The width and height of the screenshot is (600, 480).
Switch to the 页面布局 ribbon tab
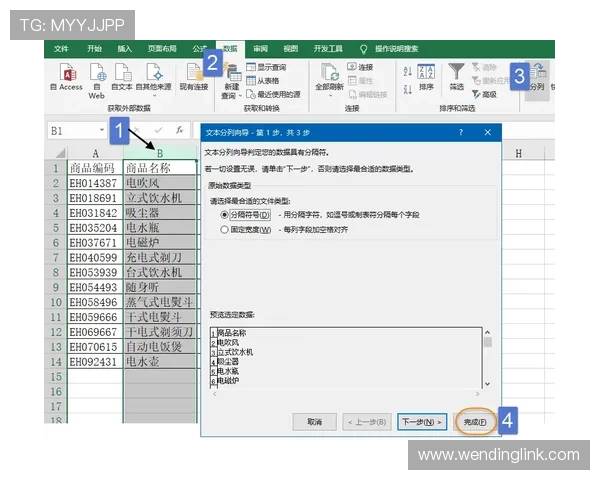[162, 49]
